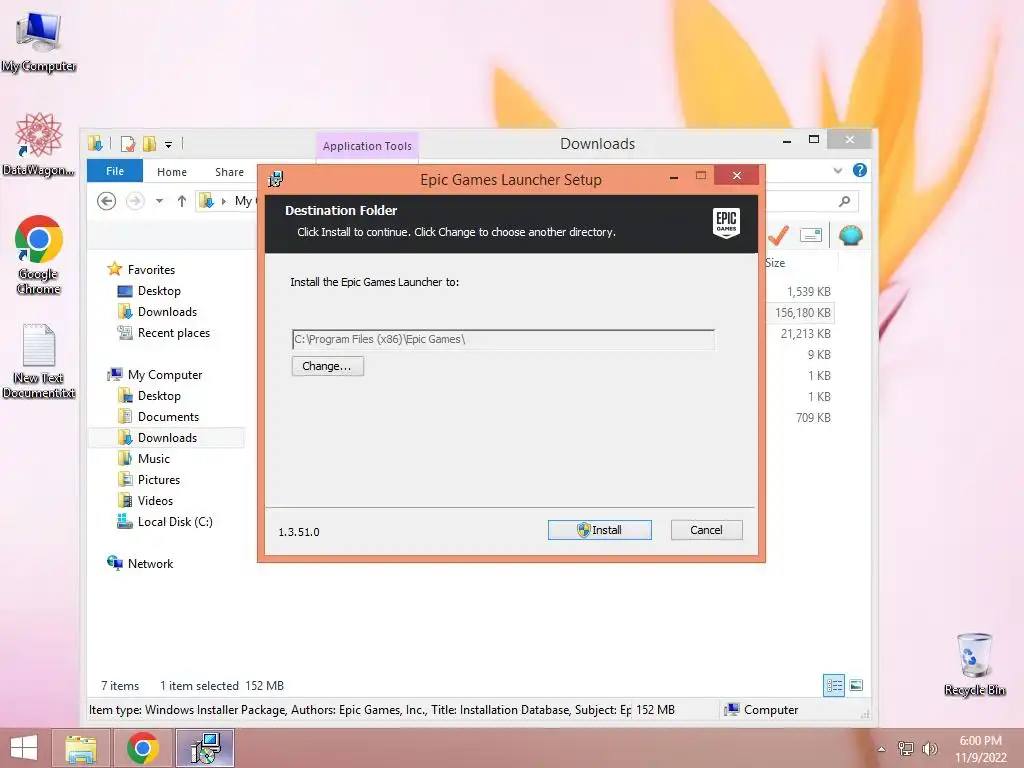Select the Application Tools tab
This screenshot has width=1024, height=768.
pyautogui.click(x=367, y=146)
